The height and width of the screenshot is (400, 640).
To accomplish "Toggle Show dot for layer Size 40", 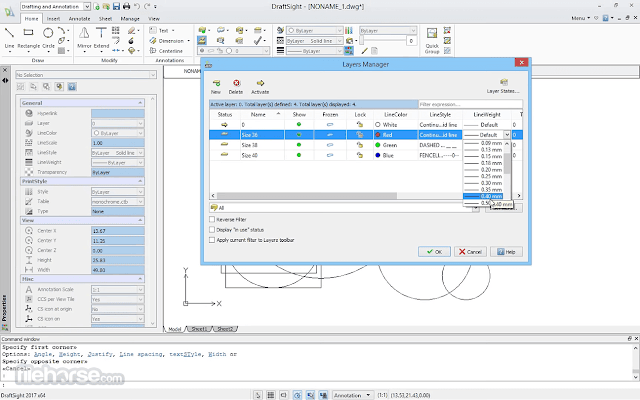I will pos(299,155).
